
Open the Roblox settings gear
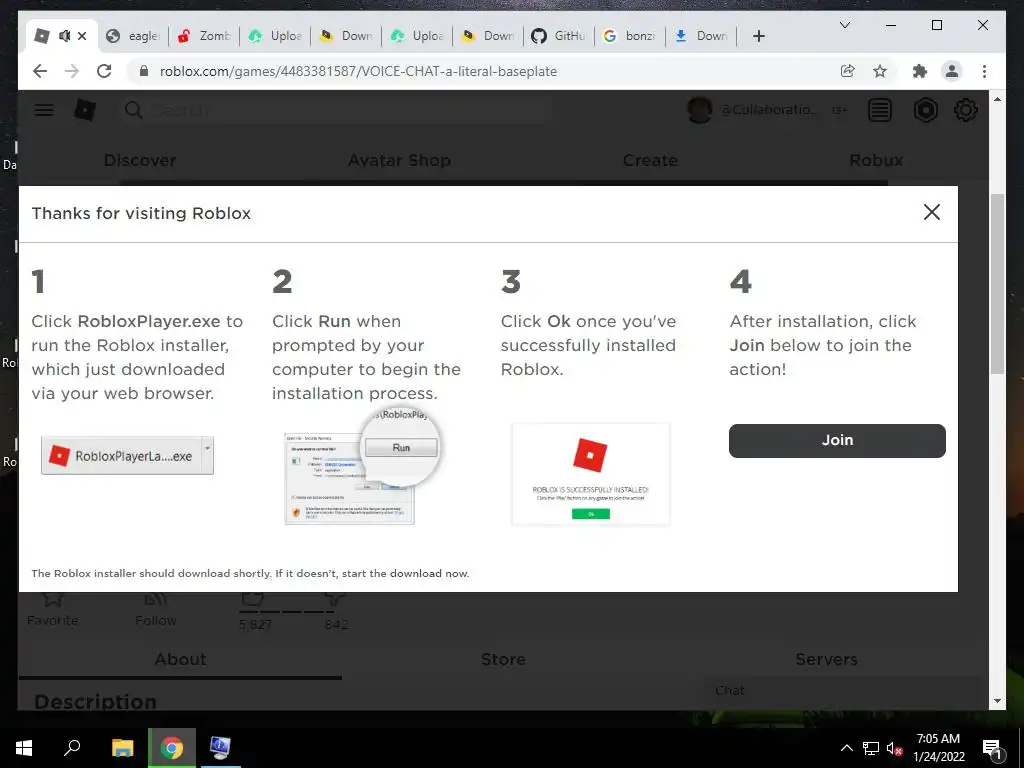(965, 110)
